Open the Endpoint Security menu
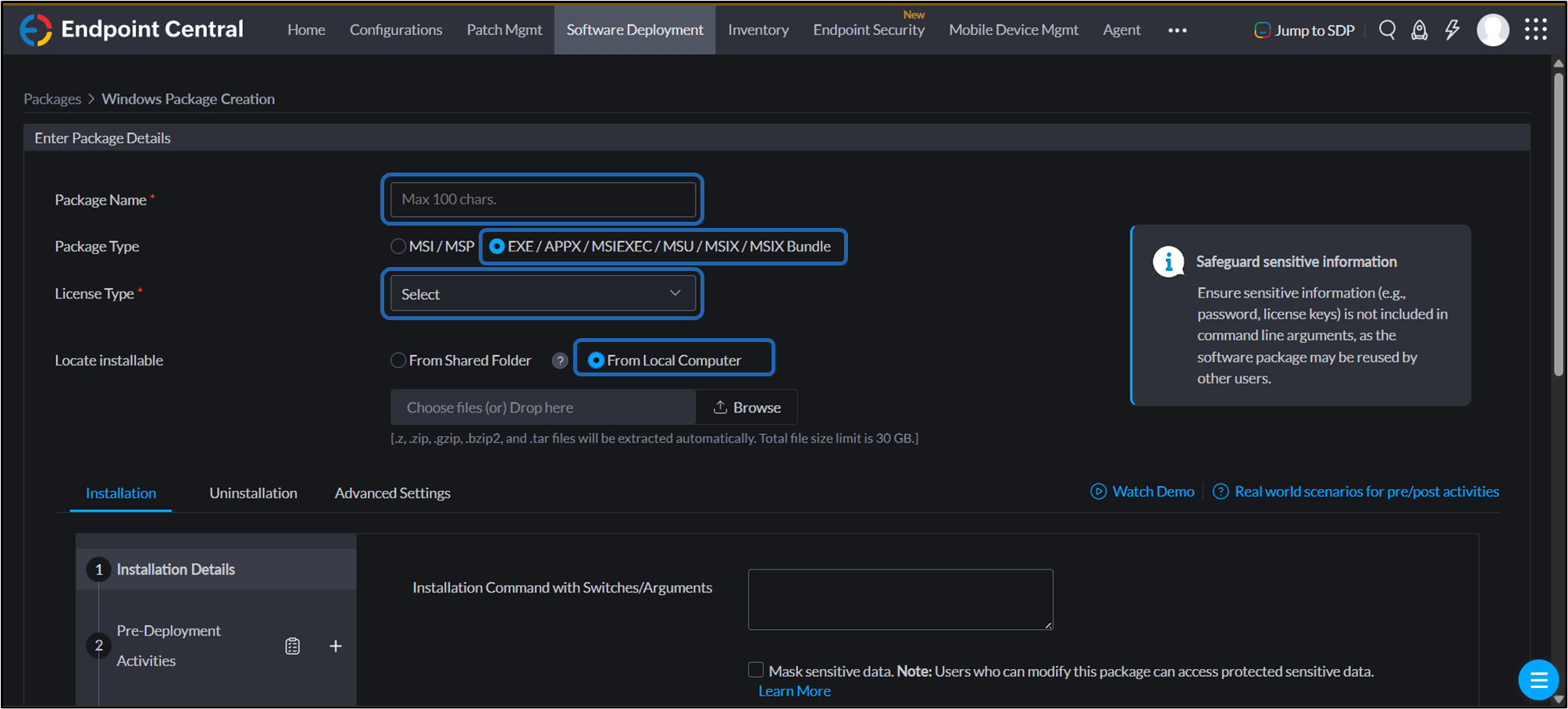This screenshot has width=1568, height=709. tap(868, 30)
